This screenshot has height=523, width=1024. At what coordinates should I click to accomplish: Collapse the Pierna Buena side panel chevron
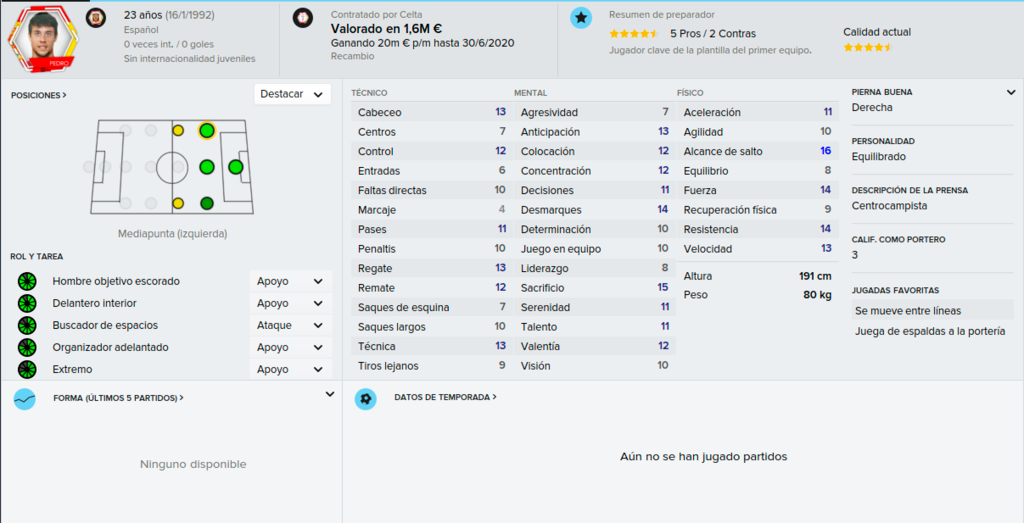tap(1011, 93)
